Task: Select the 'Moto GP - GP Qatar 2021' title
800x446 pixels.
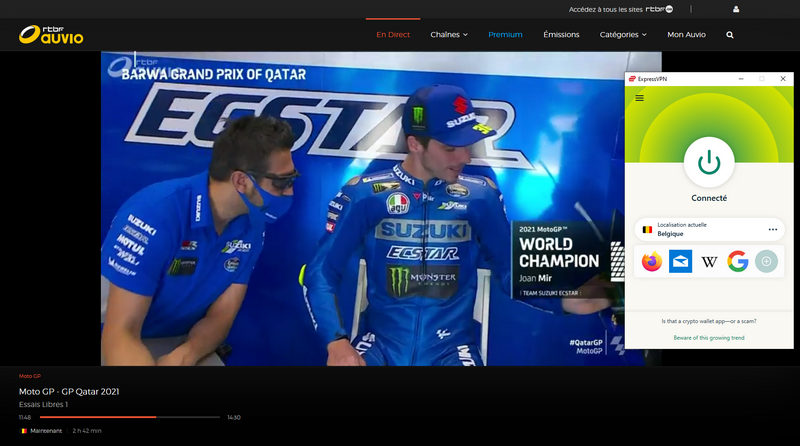Action: click(69, 391)
